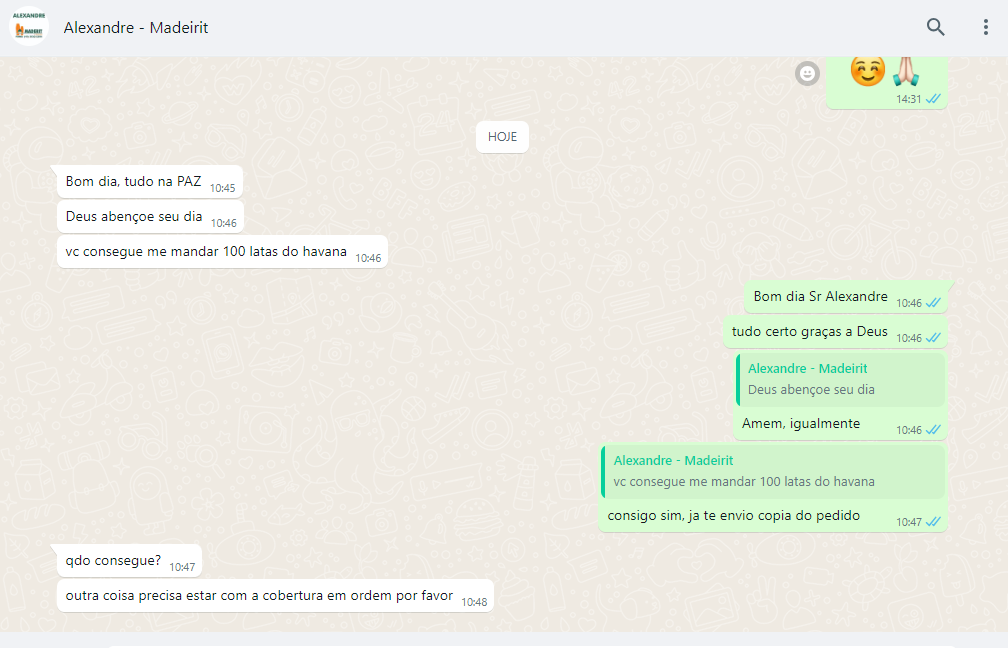Click the praying hands emoji in the sent message
The image size is (1008, 648).
click(x=905, y=70)
